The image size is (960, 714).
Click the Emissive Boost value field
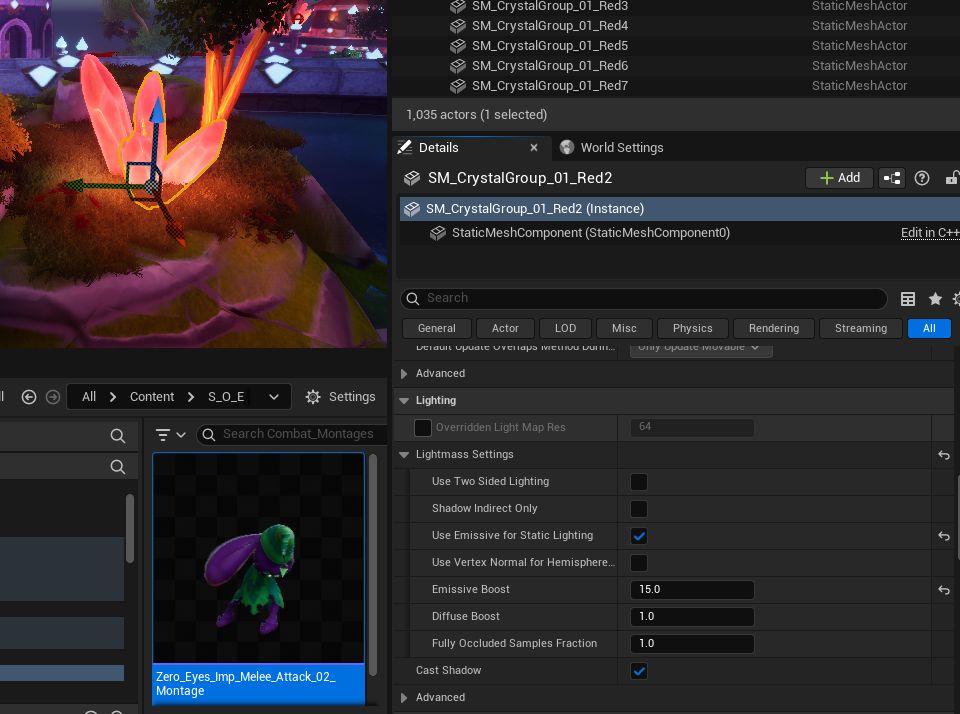(692, 590)
